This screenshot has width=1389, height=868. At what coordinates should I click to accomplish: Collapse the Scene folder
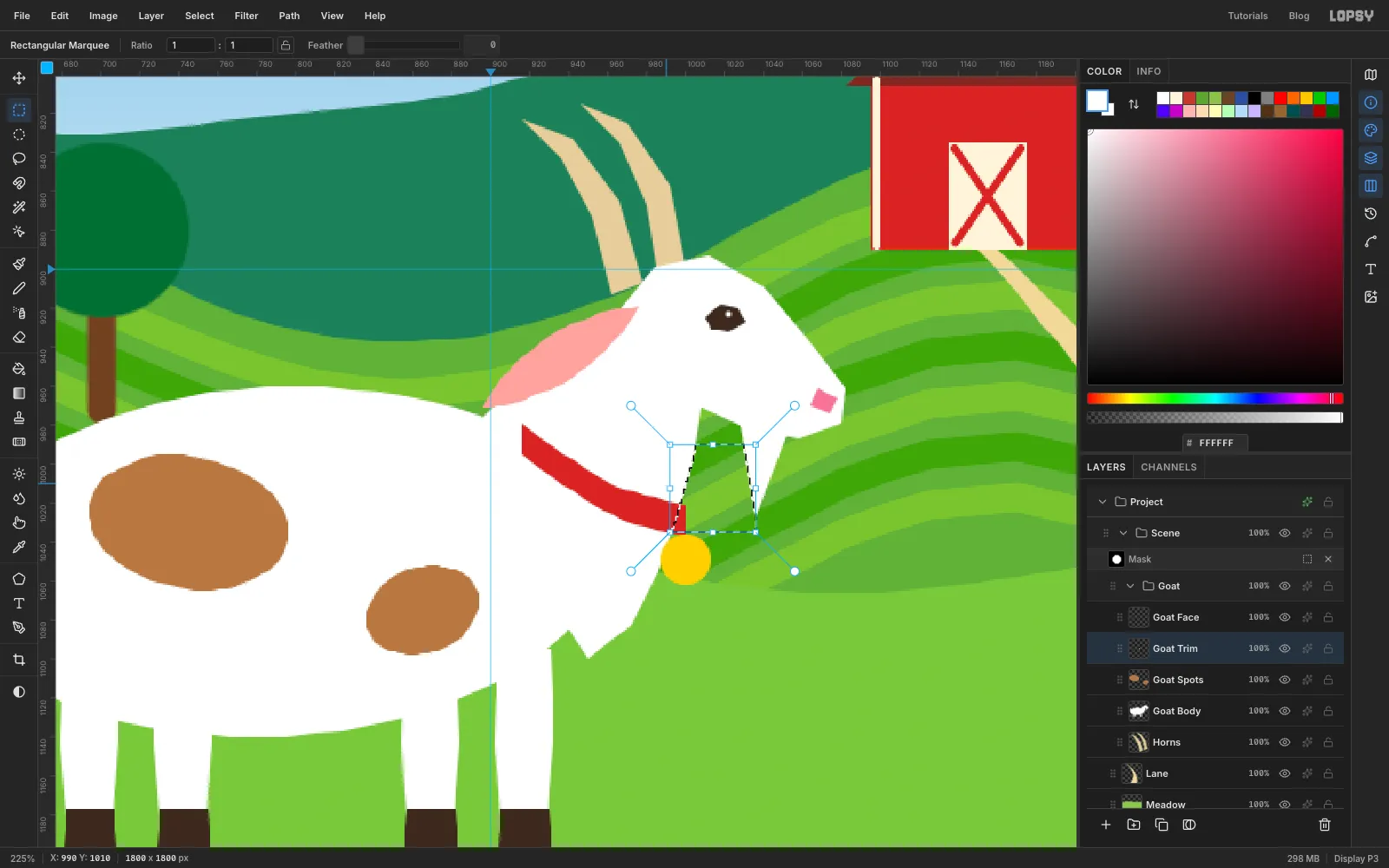(x=1123, y=533)
